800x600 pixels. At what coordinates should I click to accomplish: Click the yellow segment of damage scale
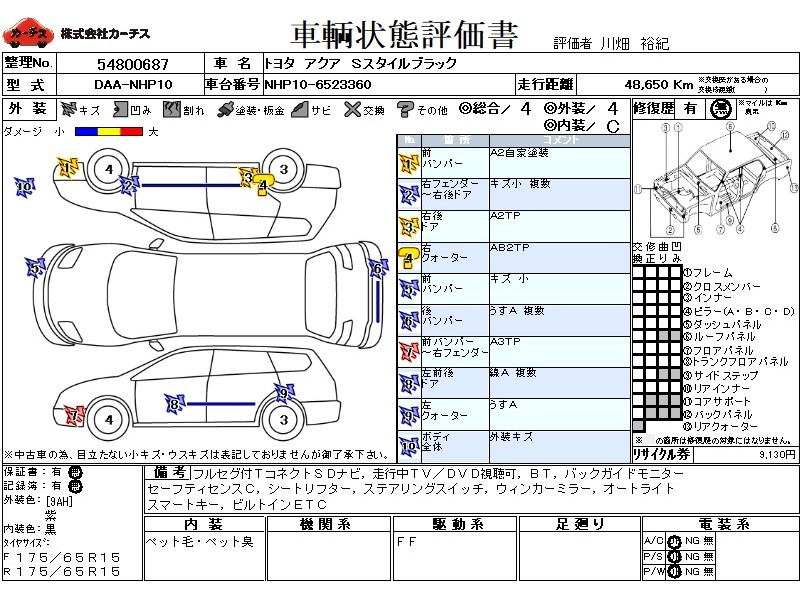(x=109, y=132)
